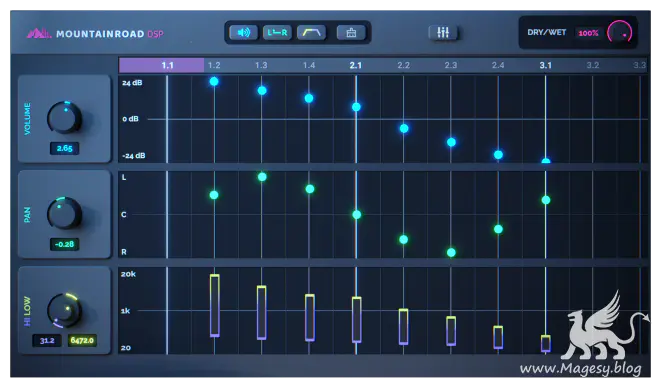The width and height of the screenshot is (660, 386).
Task: Click the centered pan node at step 2.1
Action: tap(357, 215)
